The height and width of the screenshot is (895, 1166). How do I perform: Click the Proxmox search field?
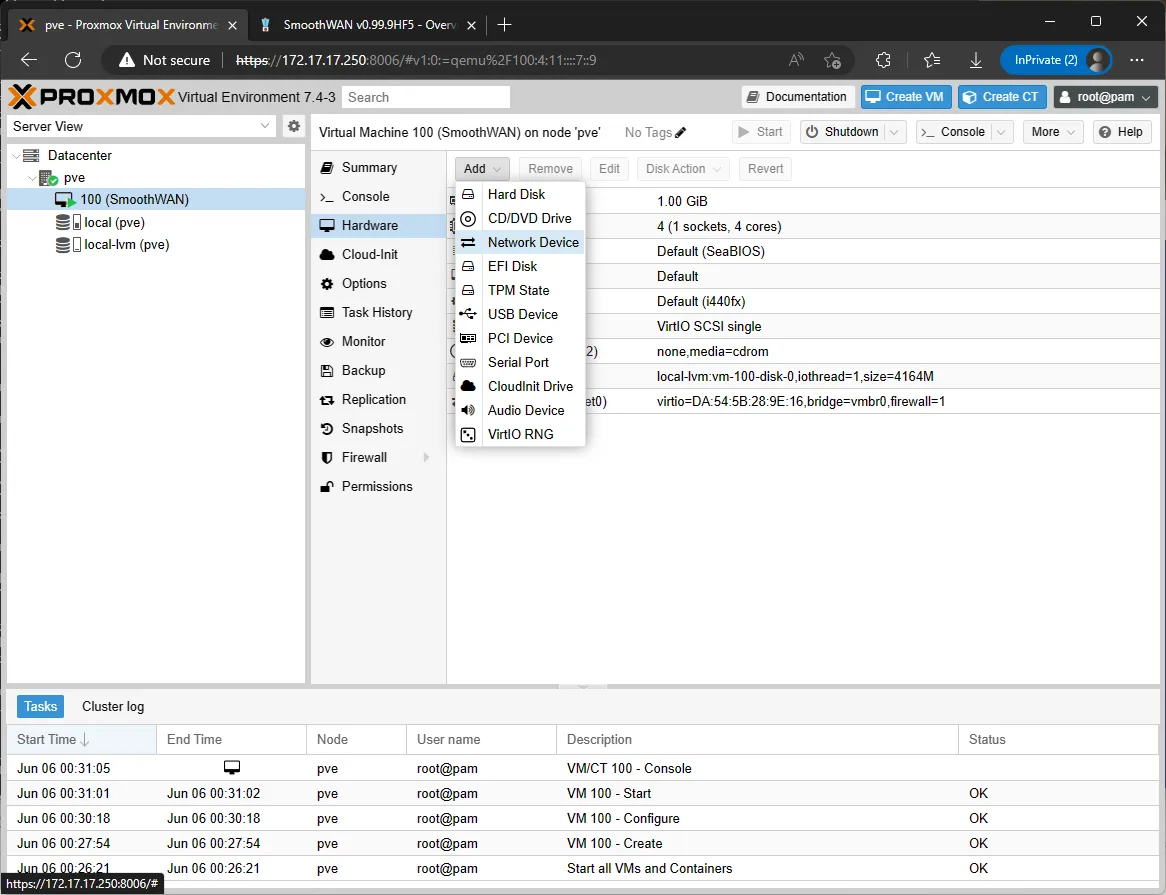427,97
